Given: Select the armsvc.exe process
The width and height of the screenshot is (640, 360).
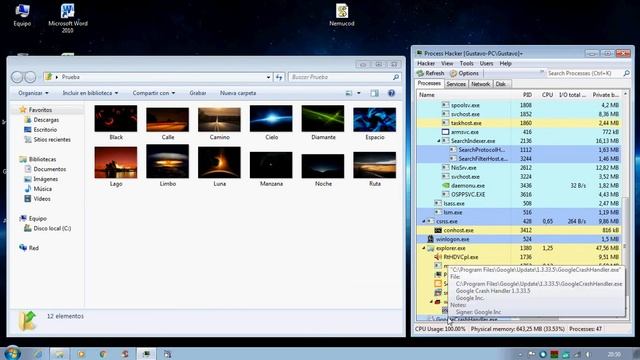Looking at the screenshot, I should [519, 132].
